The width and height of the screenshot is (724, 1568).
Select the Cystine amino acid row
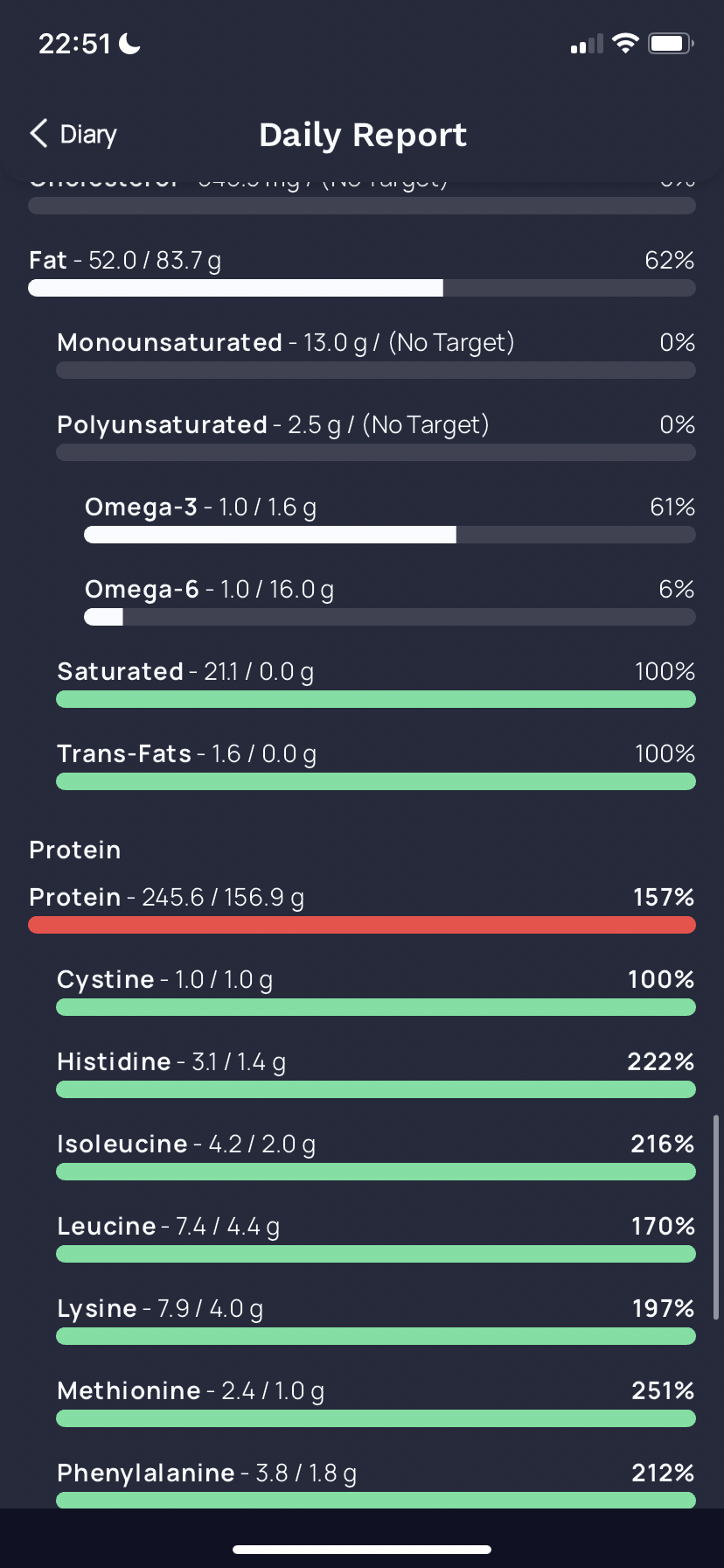click(376, 991)
